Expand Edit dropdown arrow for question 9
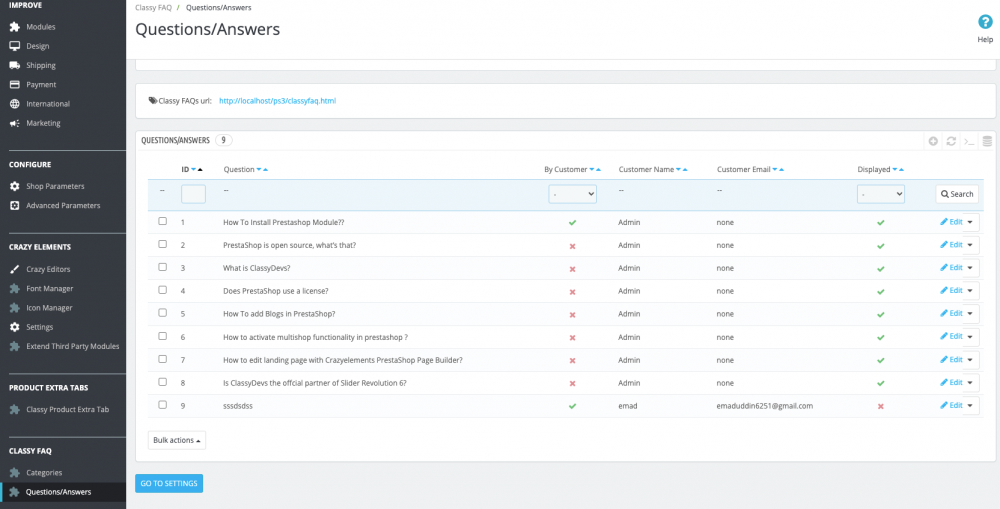Viewport: 1000px width, 509px height. pos(971,406)
